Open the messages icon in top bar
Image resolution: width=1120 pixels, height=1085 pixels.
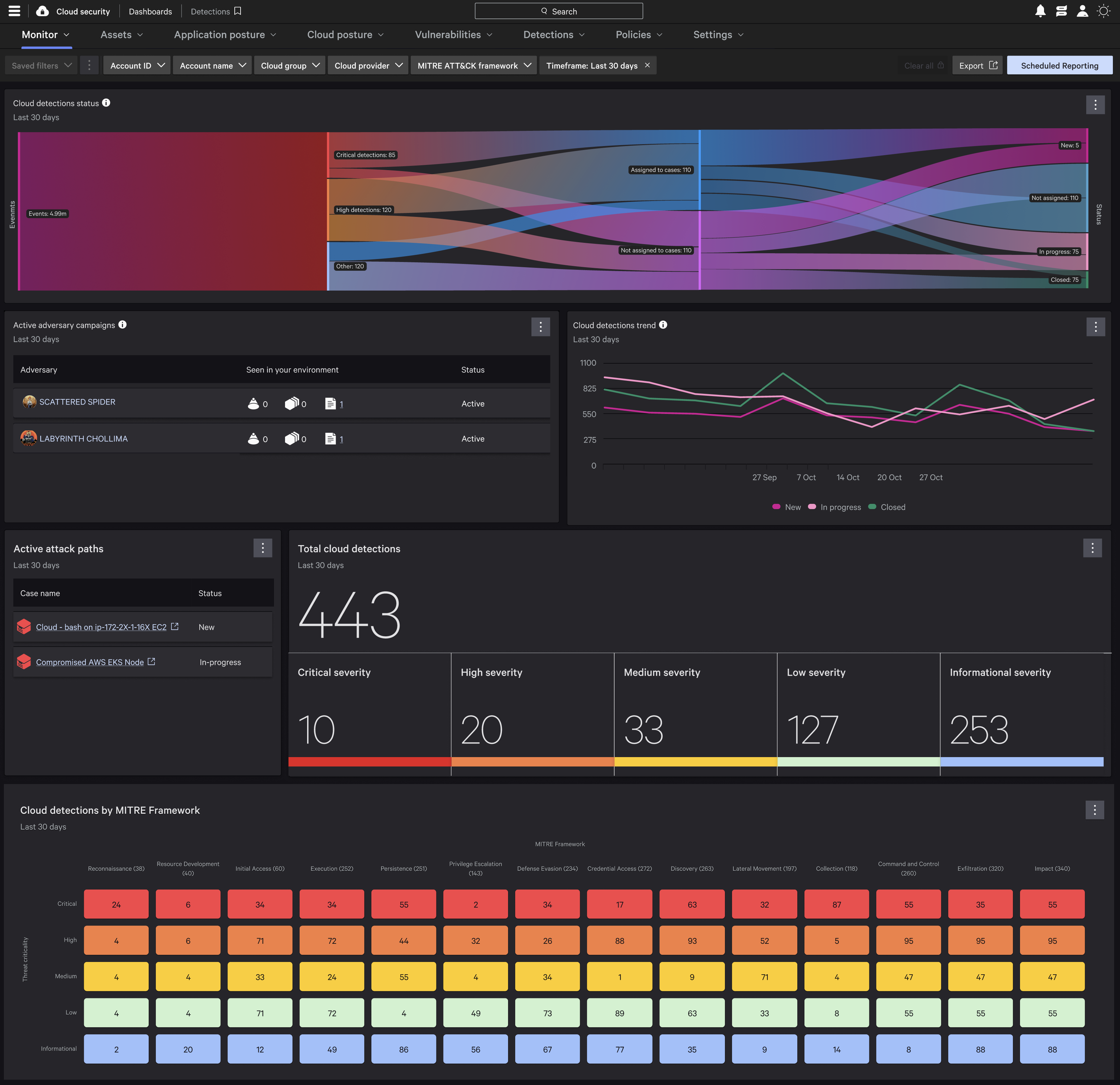pyautogui.click(x=1061, y=11)
